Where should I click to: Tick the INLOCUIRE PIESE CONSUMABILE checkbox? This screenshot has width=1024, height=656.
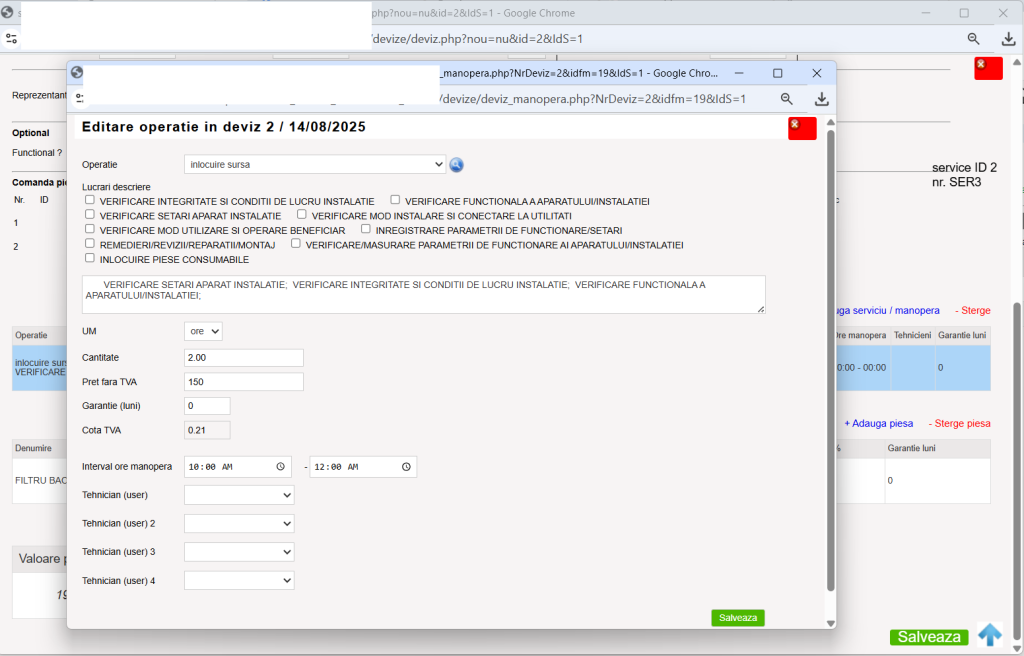pyautogui.click(x=89, y=258)
